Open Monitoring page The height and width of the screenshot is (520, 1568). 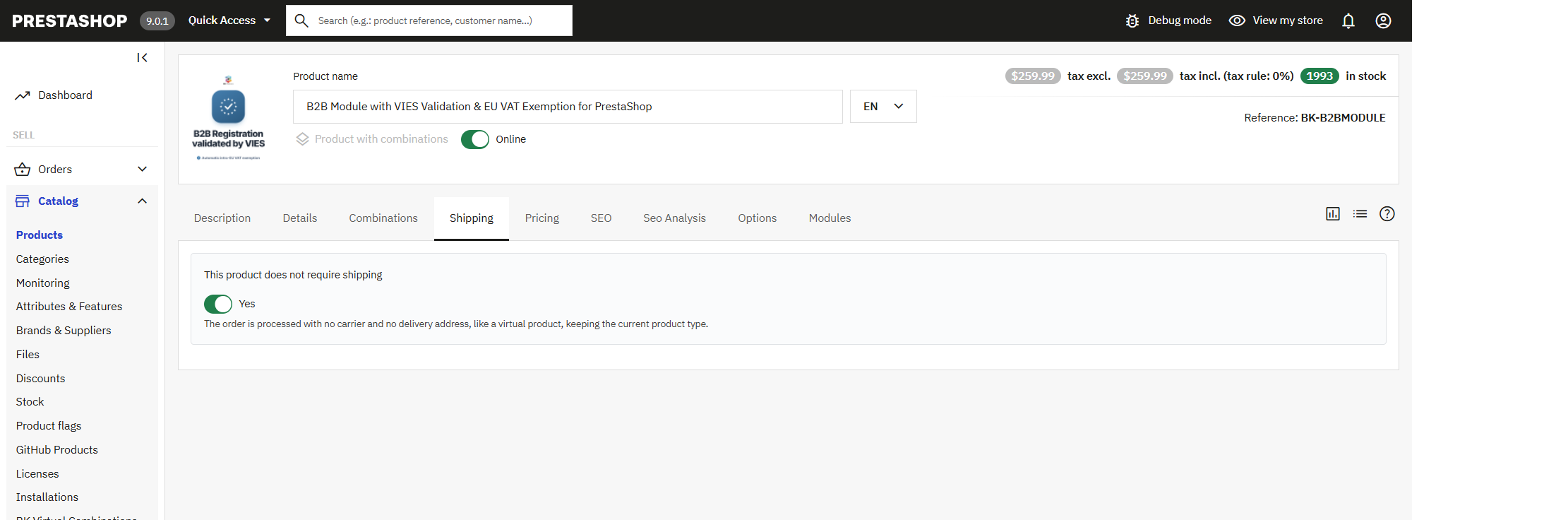click(43, 283)
